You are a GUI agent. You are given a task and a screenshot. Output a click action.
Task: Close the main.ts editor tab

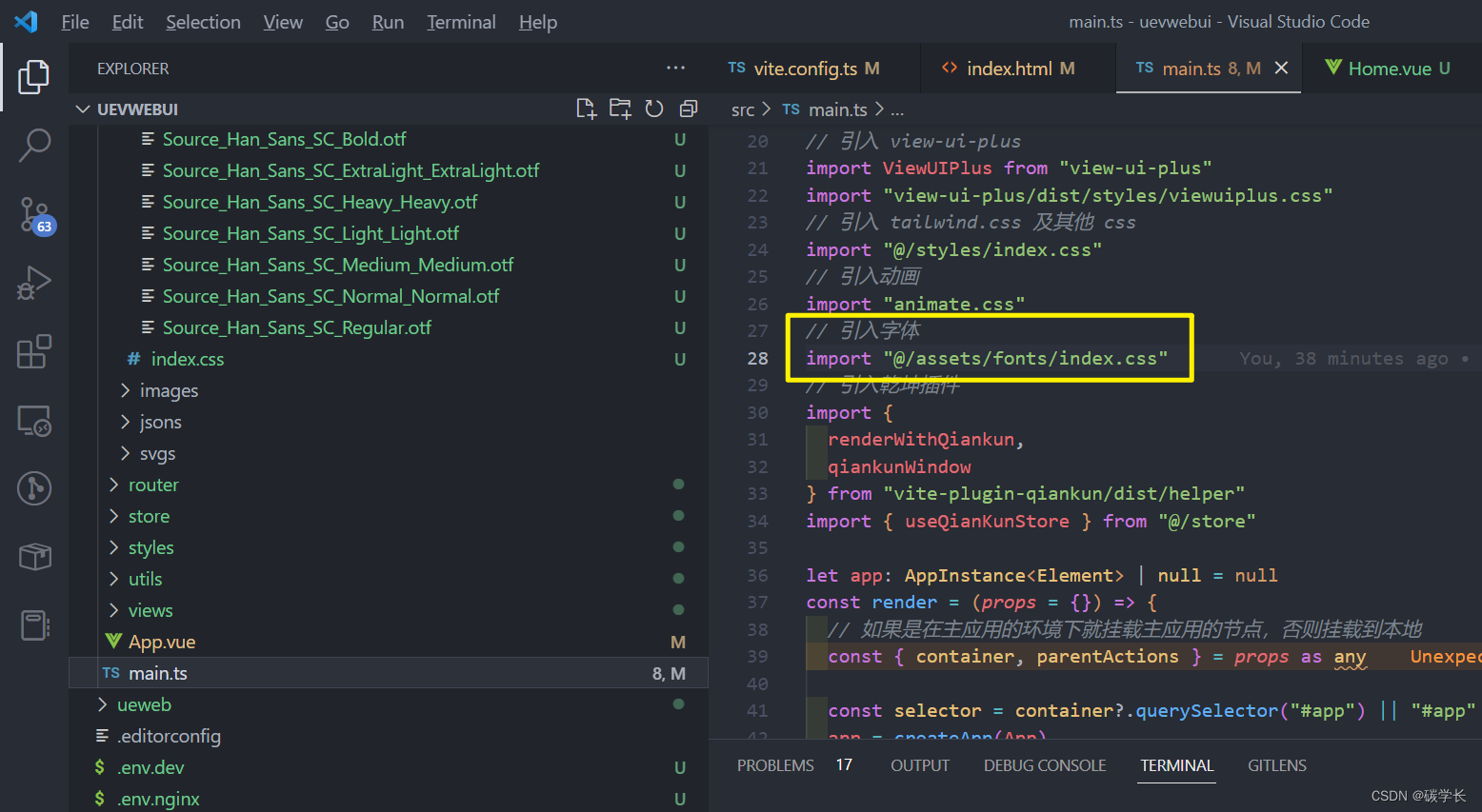pyautogui.click(x=1281, y=68)
